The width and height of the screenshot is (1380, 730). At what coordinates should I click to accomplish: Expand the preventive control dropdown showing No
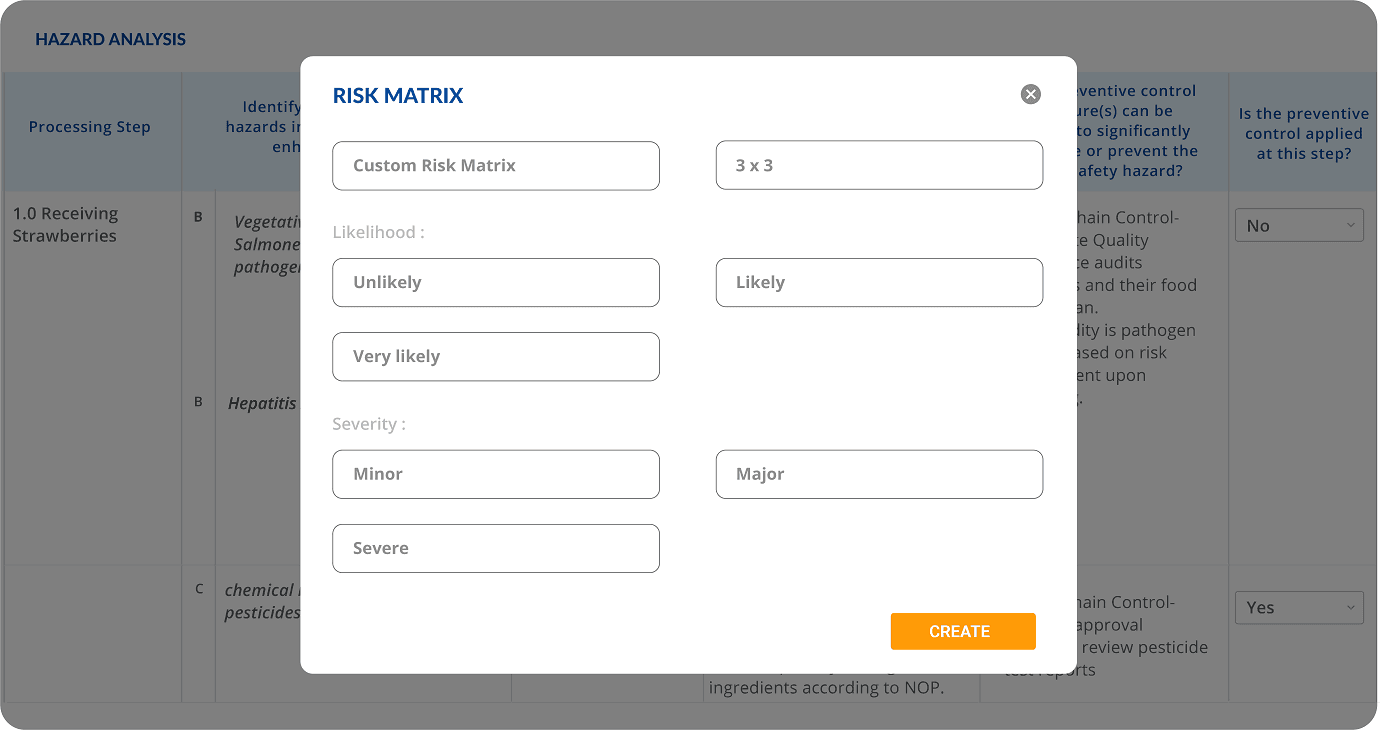pyautogui.click(x=1298, y=226)
